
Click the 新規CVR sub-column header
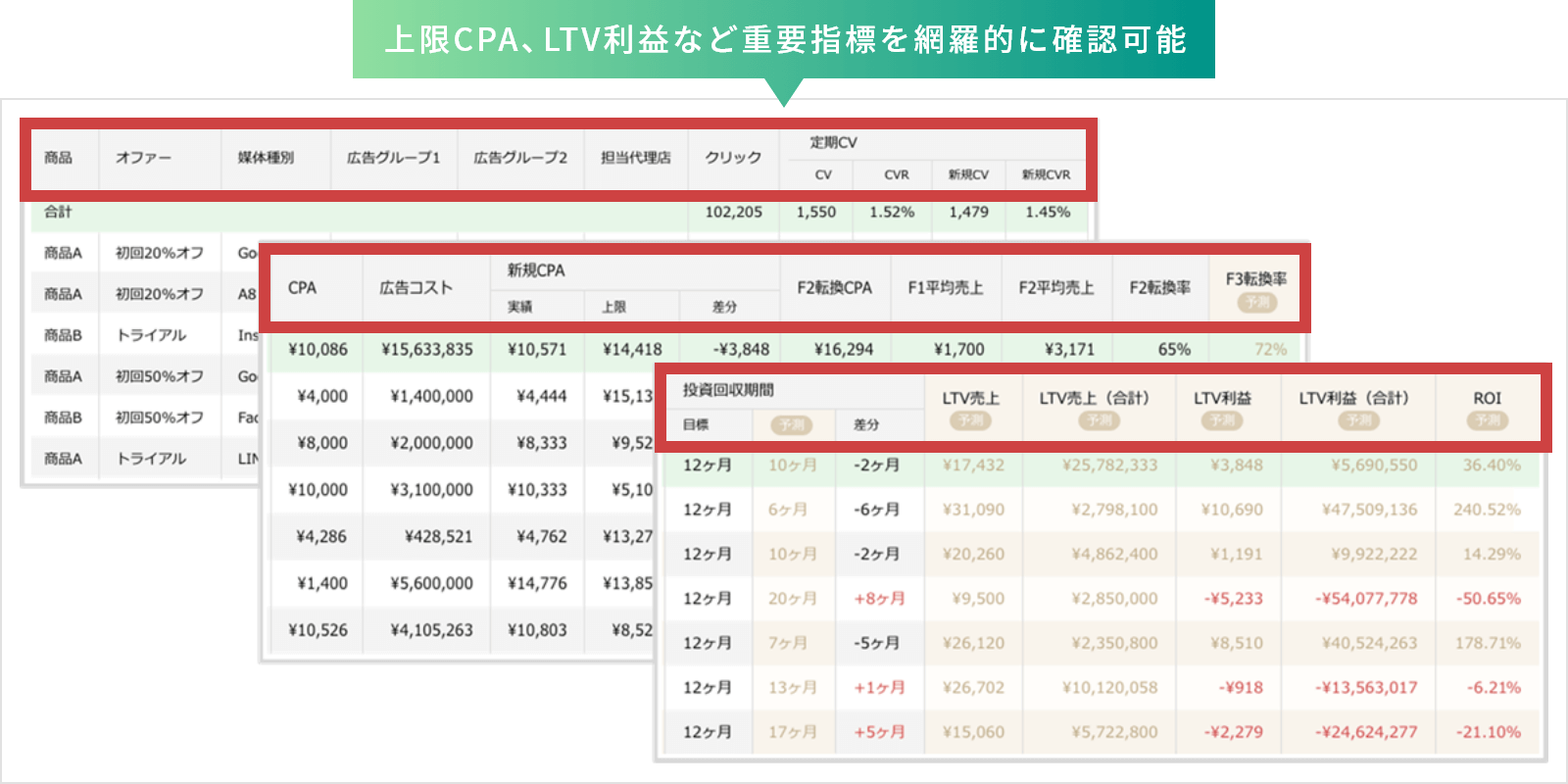click(1047, 174)
